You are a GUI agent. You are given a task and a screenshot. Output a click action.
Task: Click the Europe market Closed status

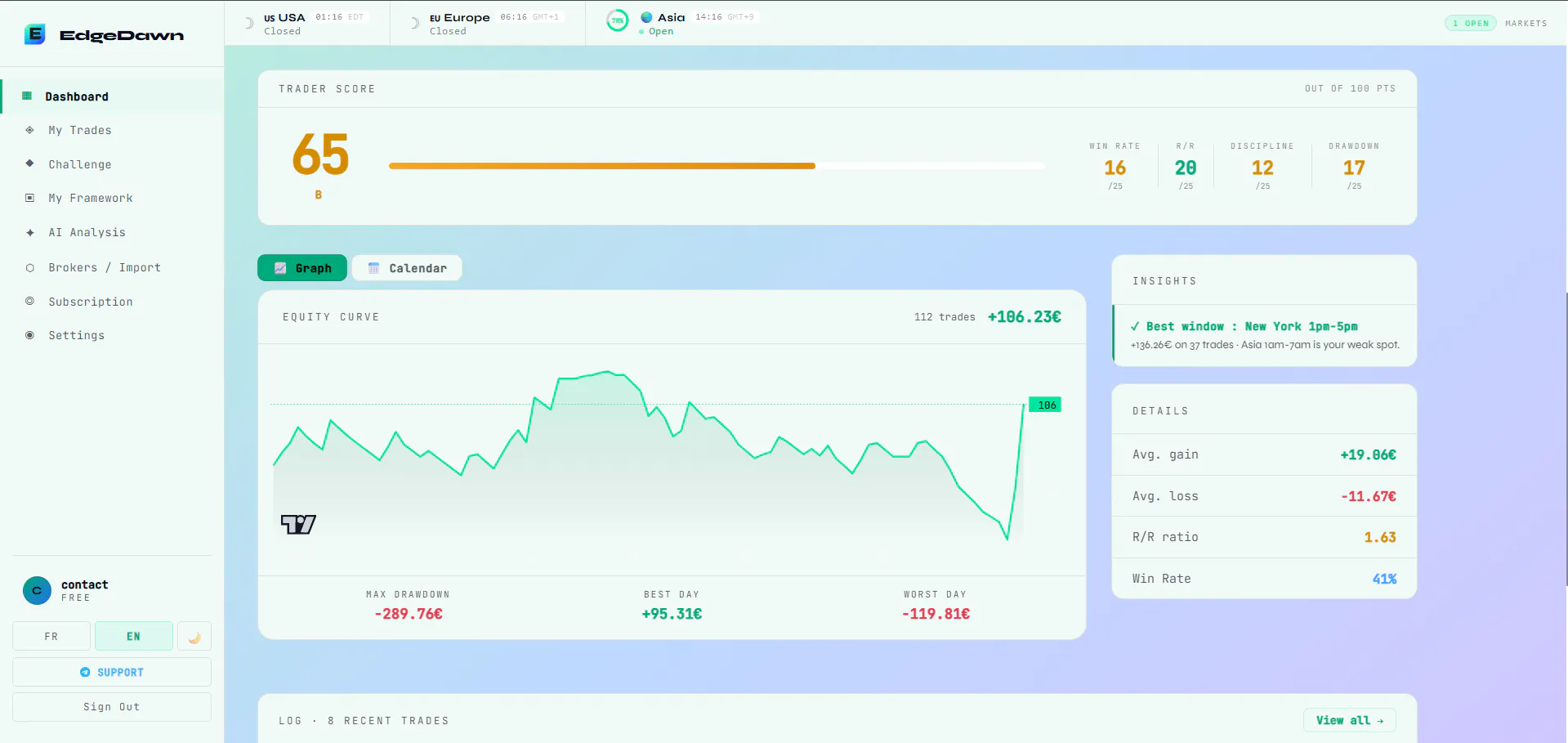click(x=448, y=31)
